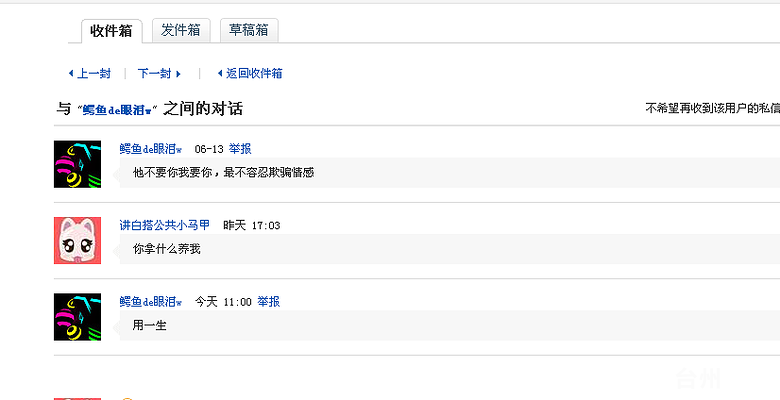Click the colorful avatar on today's message
Image resolution: width=780 pixels, height=400 pixels.
point(77,316)
